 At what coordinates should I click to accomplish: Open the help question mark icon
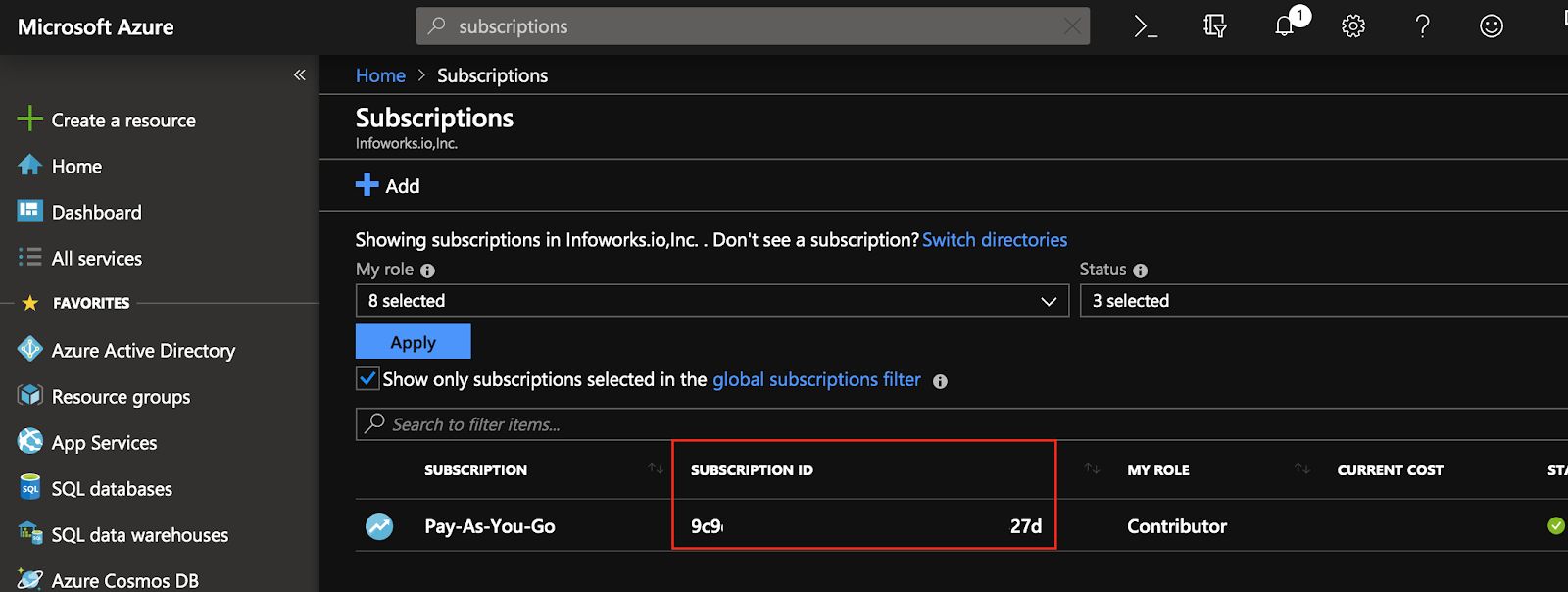[x=1422, y=26]
